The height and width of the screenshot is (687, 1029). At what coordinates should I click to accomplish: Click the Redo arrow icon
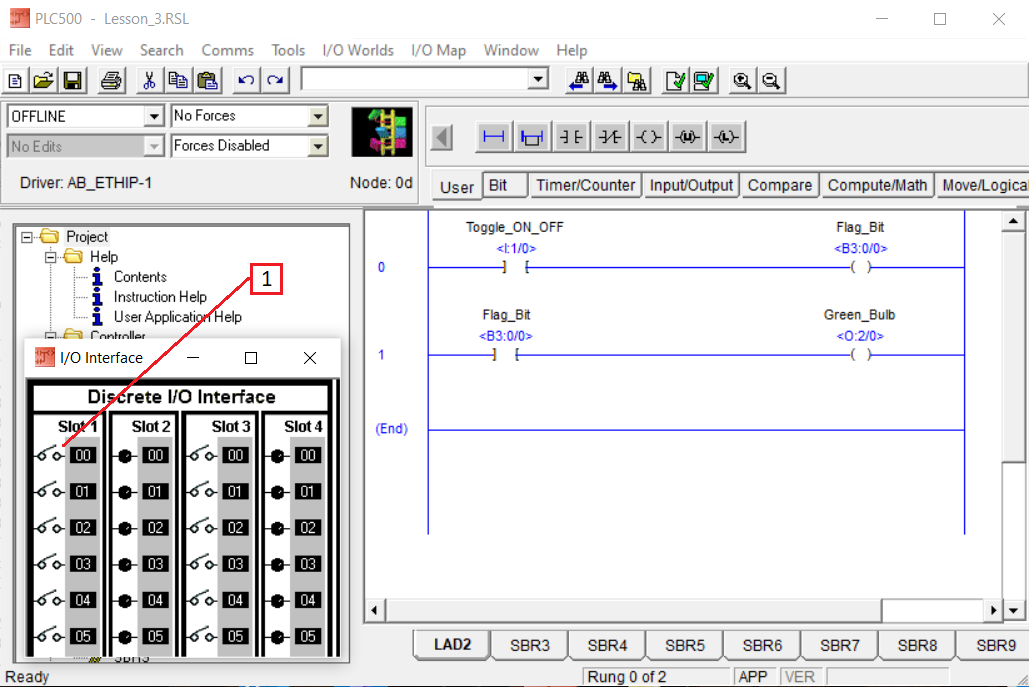[x=276, y=81]
